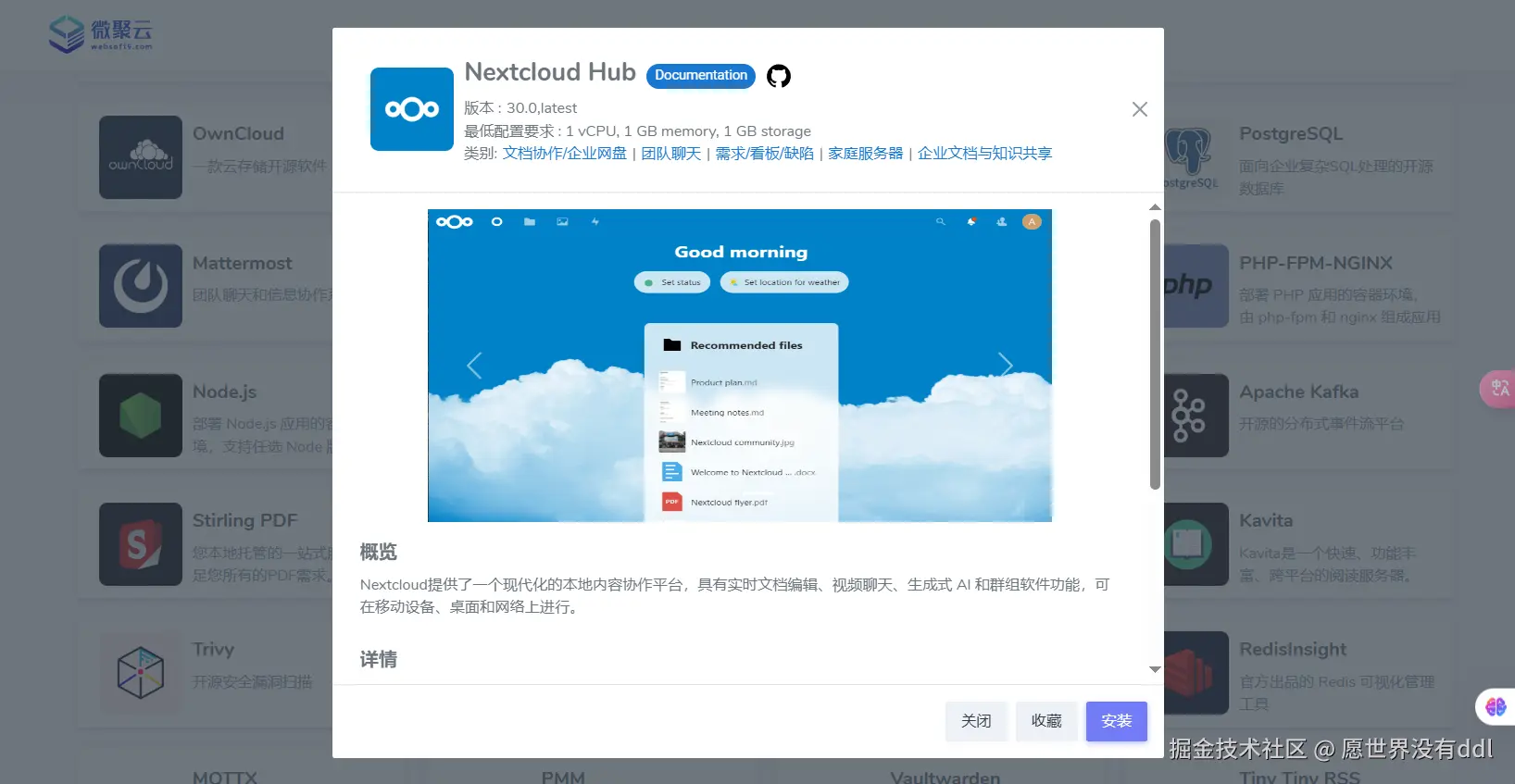The height and width of the screenshot is (784, 1515).
Task: Open category 需求/看板/缺陷
Action: [x=765, y=154]
